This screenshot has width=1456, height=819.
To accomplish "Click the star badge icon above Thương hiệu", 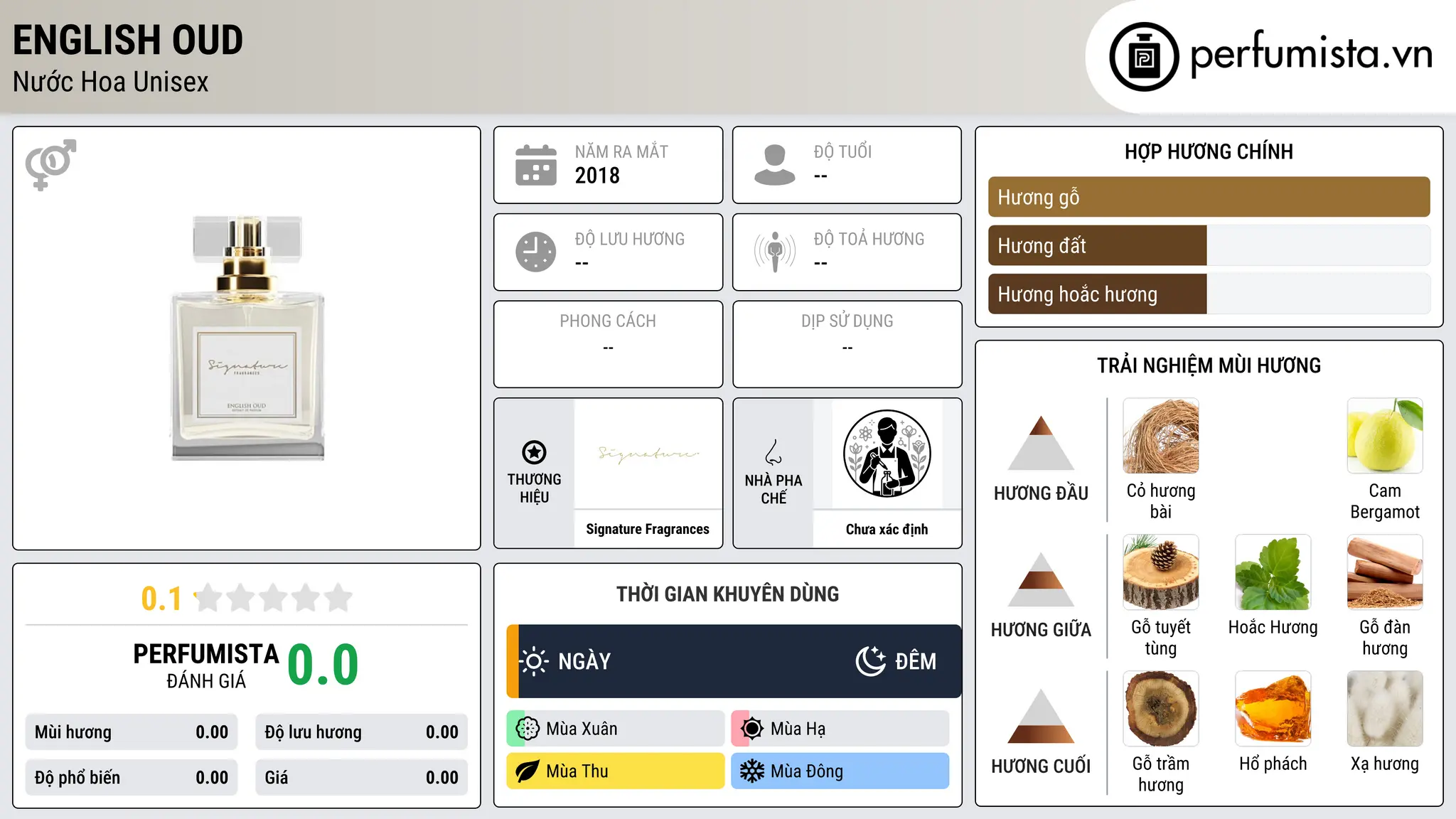I will tap(534, 452).
